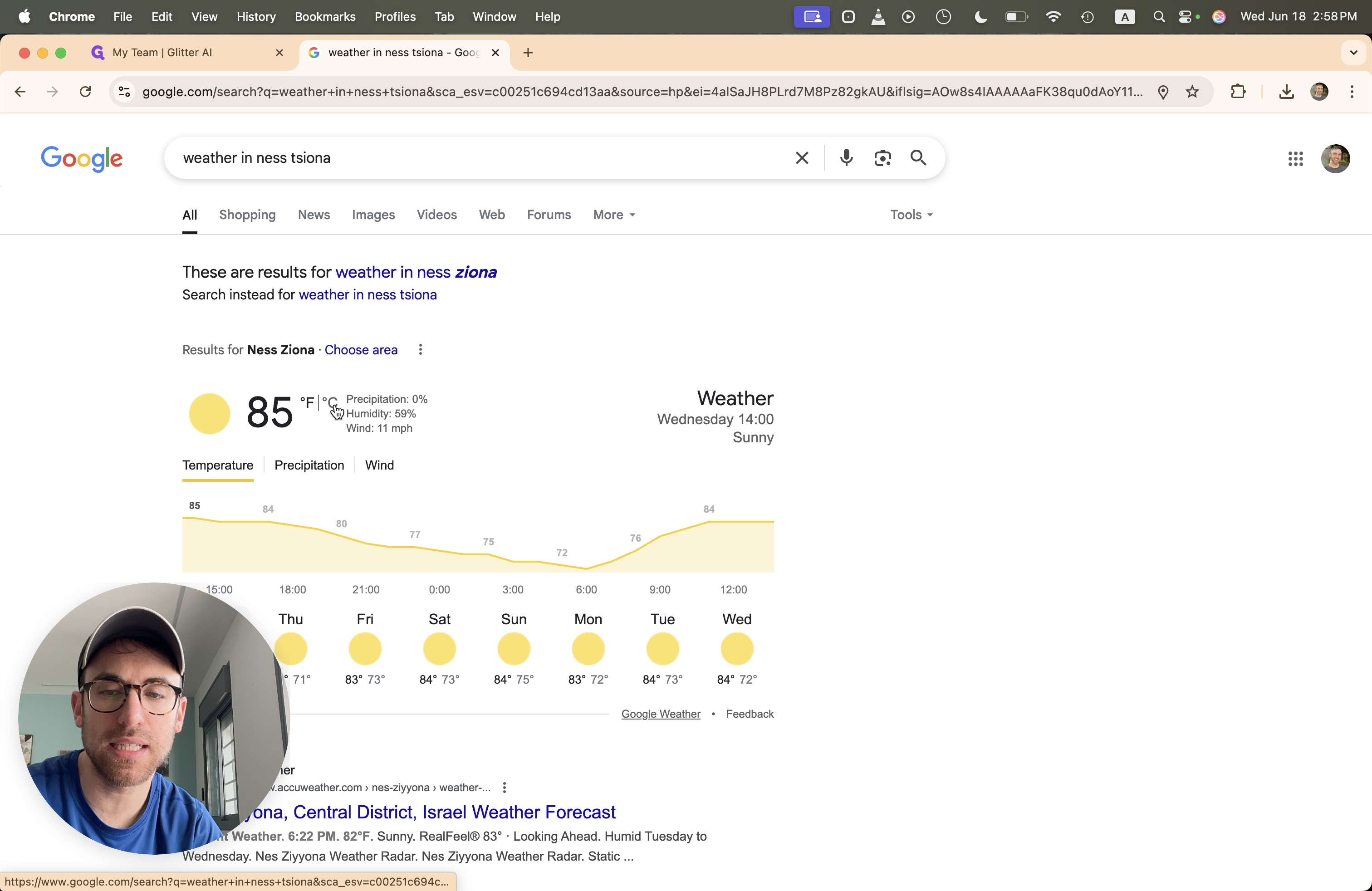Open site information icon in address bar
The image size is (1372, 891).
click(124, 92)
